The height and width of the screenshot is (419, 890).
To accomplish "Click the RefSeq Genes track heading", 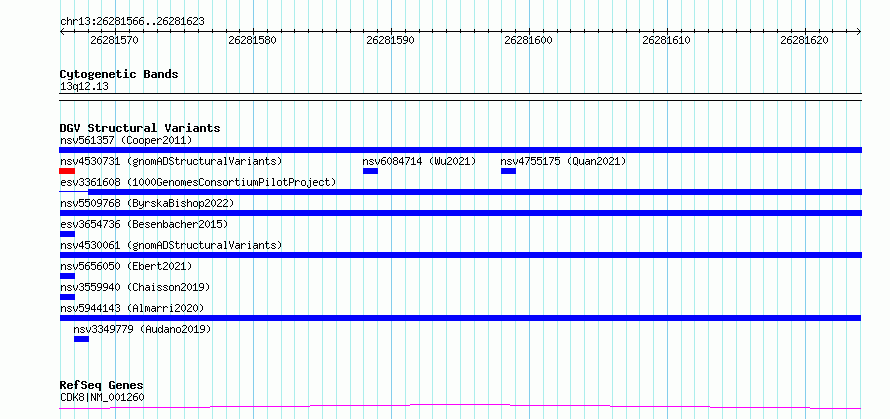I will (x=102, y=386).
